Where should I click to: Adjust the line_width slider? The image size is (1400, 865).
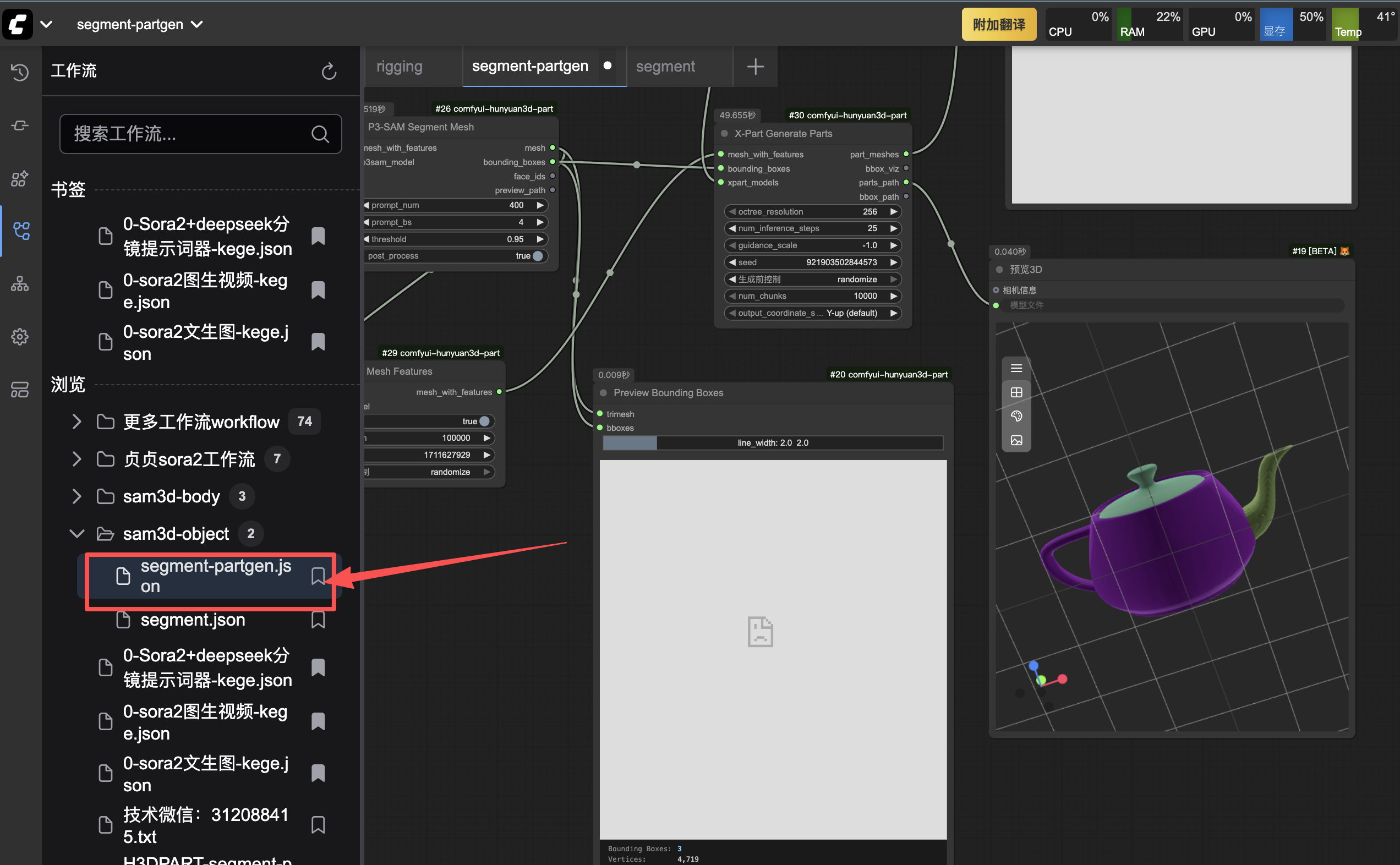(773, 443)
